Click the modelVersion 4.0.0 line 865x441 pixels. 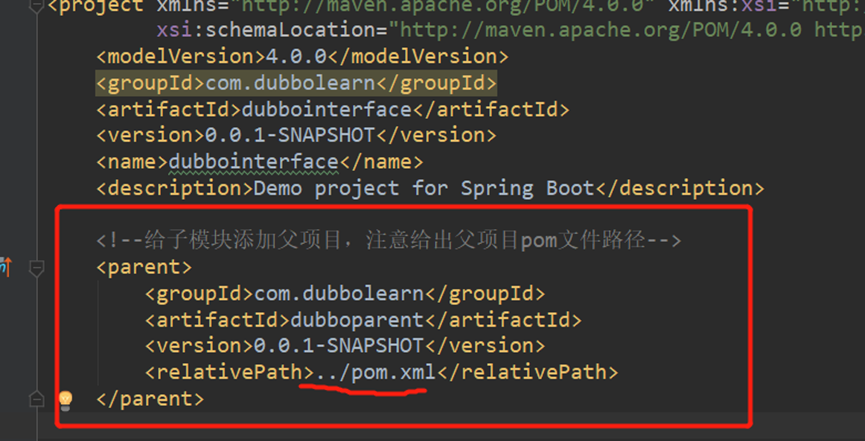[302, 57]
